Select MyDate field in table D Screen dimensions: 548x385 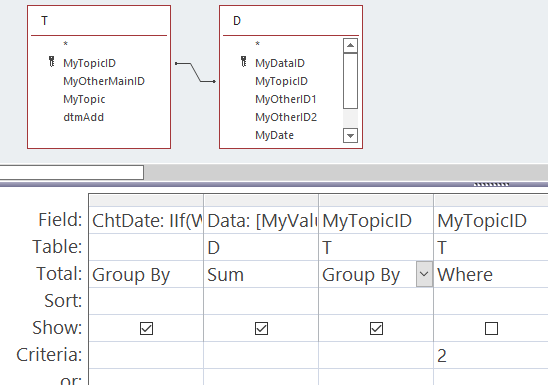coord(274,135)
